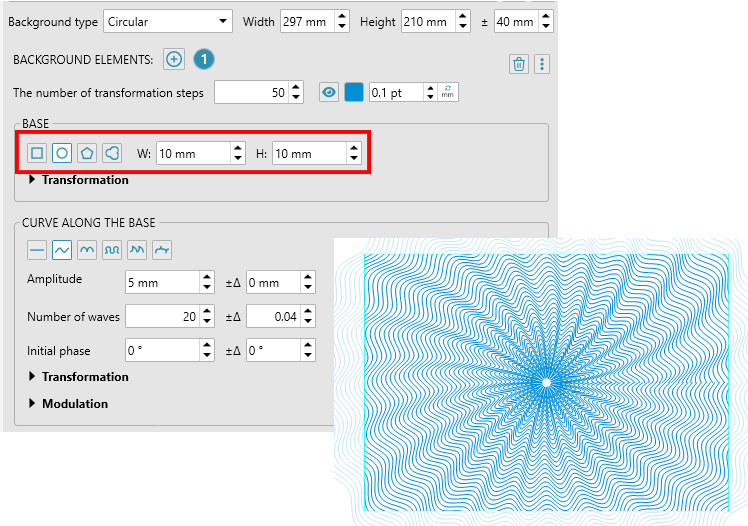
Task: Select the circle base shape
Action: pos(62,154)
